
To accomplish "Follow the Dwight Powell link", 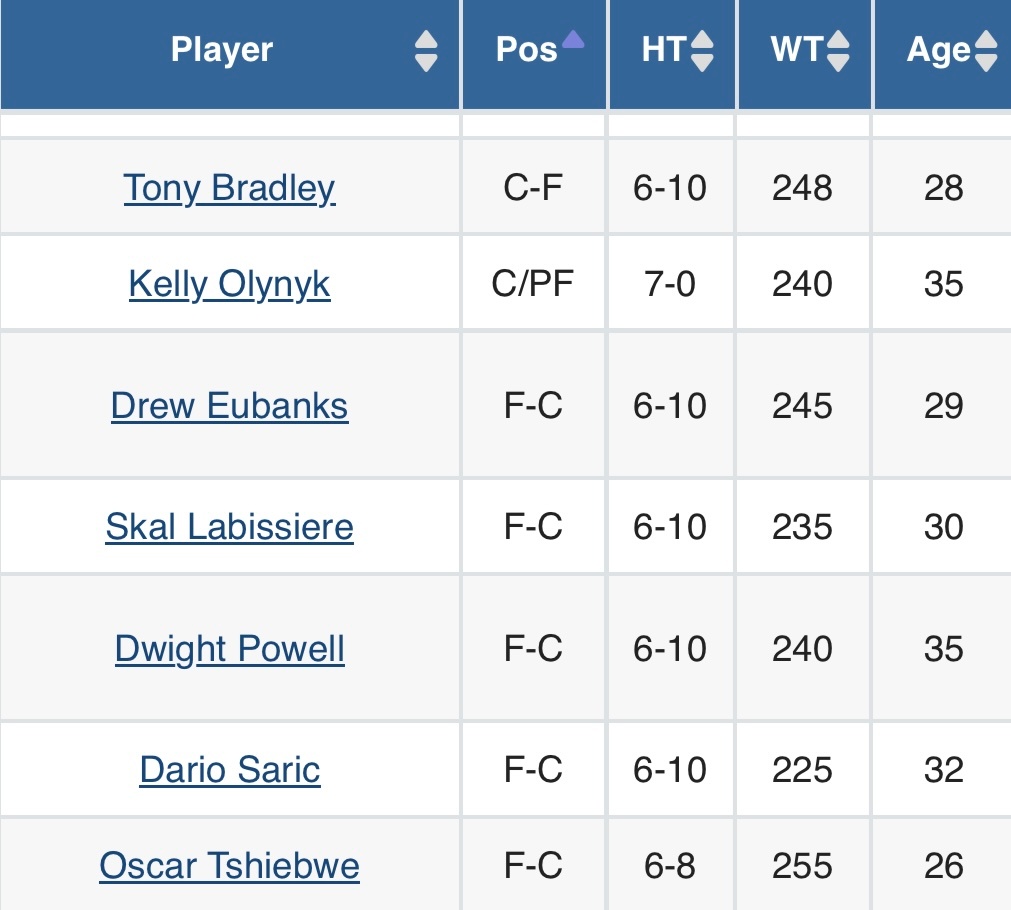I will (230, 649).
